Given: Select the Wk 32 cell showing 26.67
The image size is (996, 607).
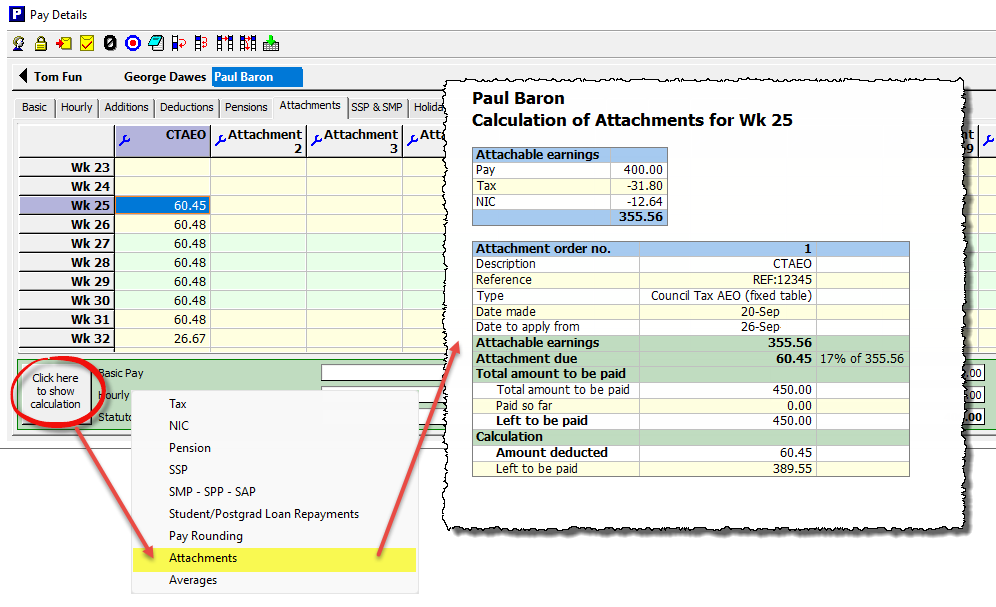Looking at the screenshot, I should [x=163, y=339].
